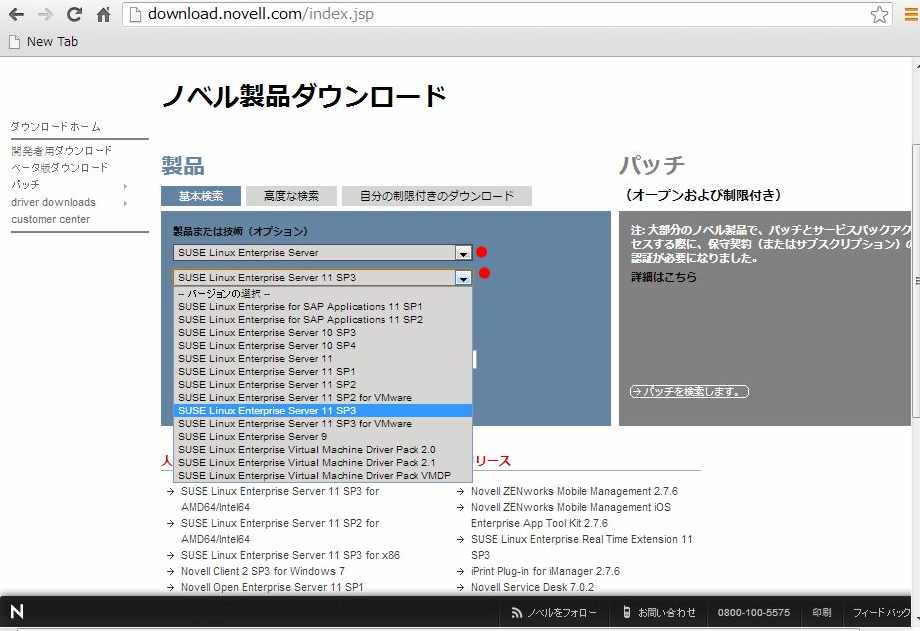
Task: Bookmark page with star icon
Action: [879, 14]
